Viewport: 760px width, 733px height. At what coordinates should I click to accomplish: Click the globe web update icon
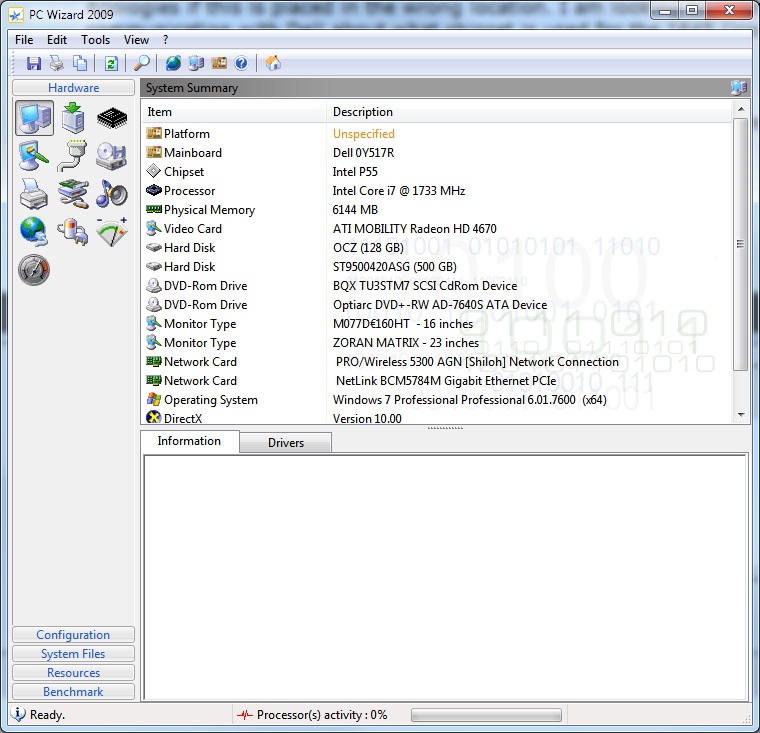click(173, 63)
